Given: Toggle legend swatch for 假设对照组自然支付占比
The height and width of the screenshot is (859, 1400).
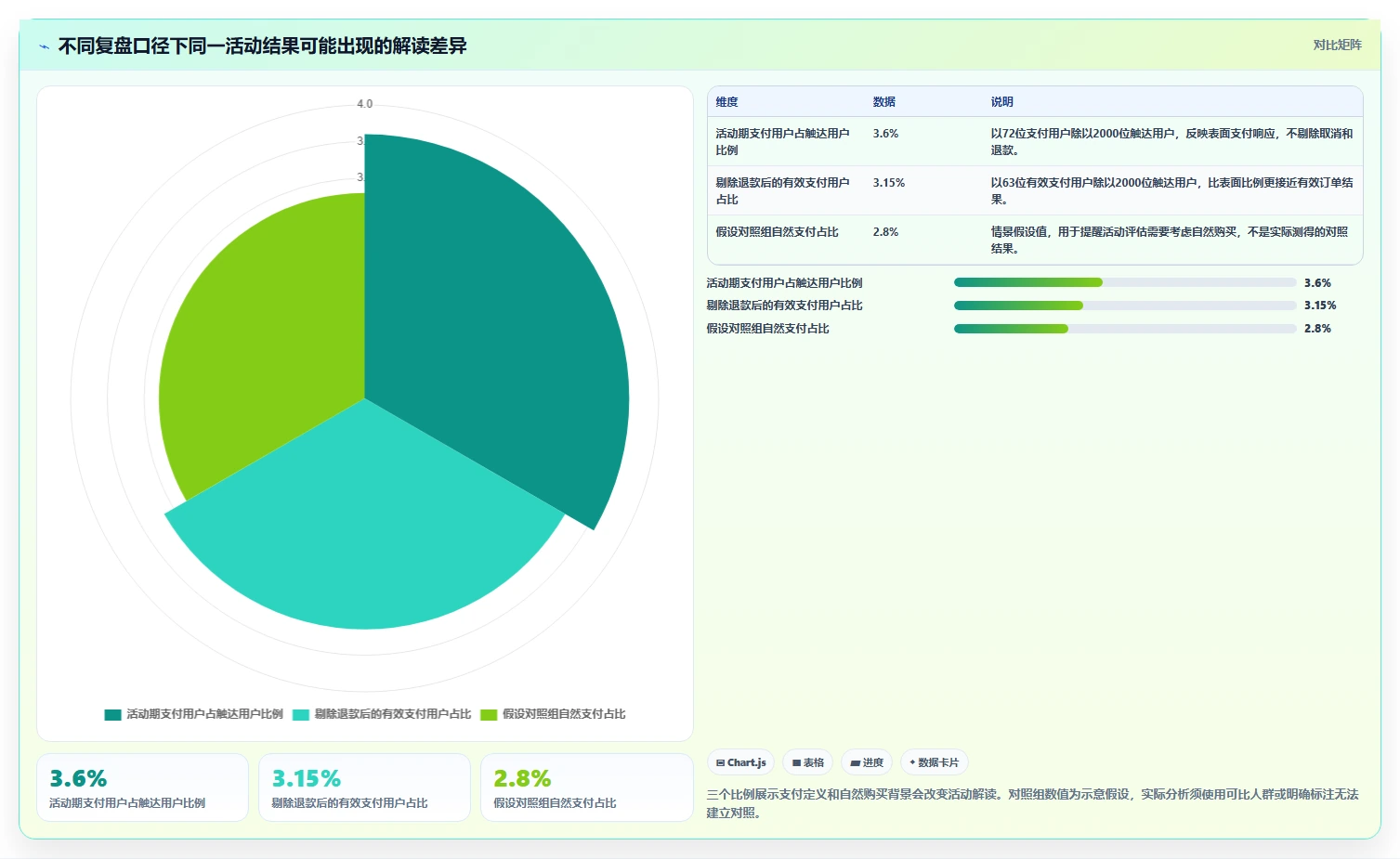Looking at the screenshot, I should click(489, 714).
